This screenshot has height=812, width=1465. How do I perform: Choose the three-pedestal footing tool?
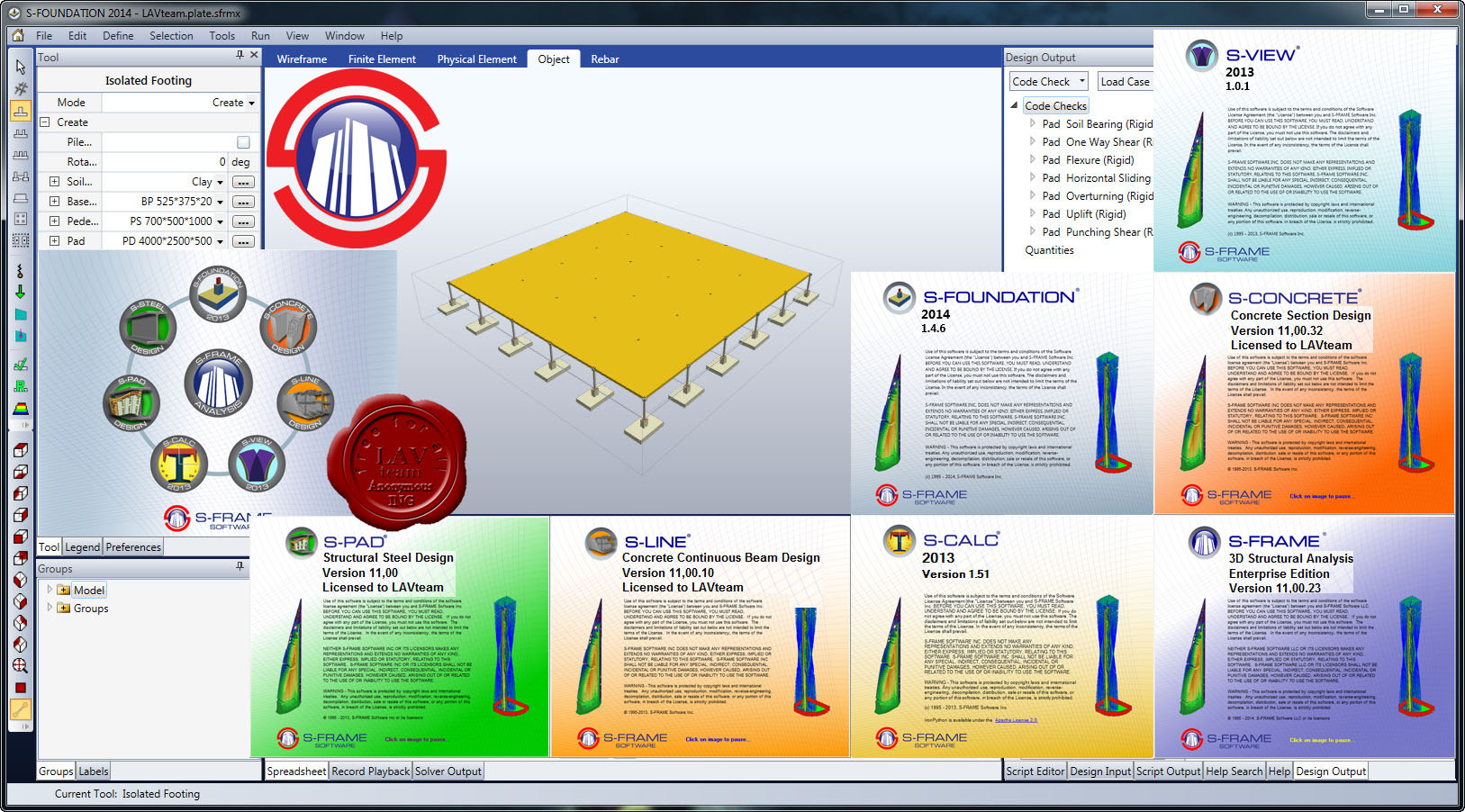[x=20, y=155]
